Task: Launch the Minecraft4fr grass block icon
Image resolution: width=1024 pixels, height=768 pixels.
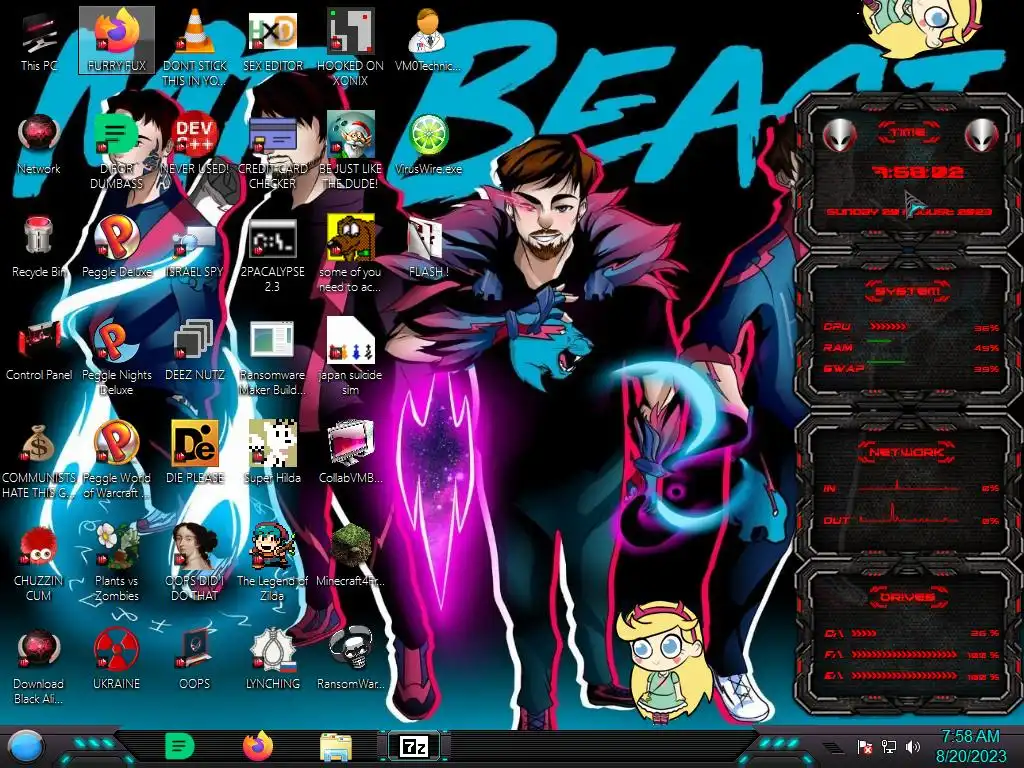Action: (x=351, y=556)
